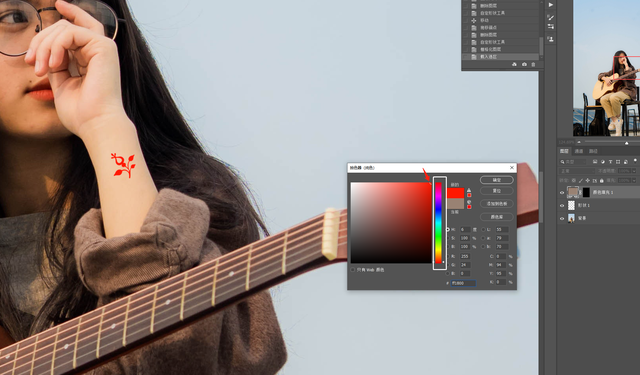Click the History panel scroll down arrow

coord(541,58)
